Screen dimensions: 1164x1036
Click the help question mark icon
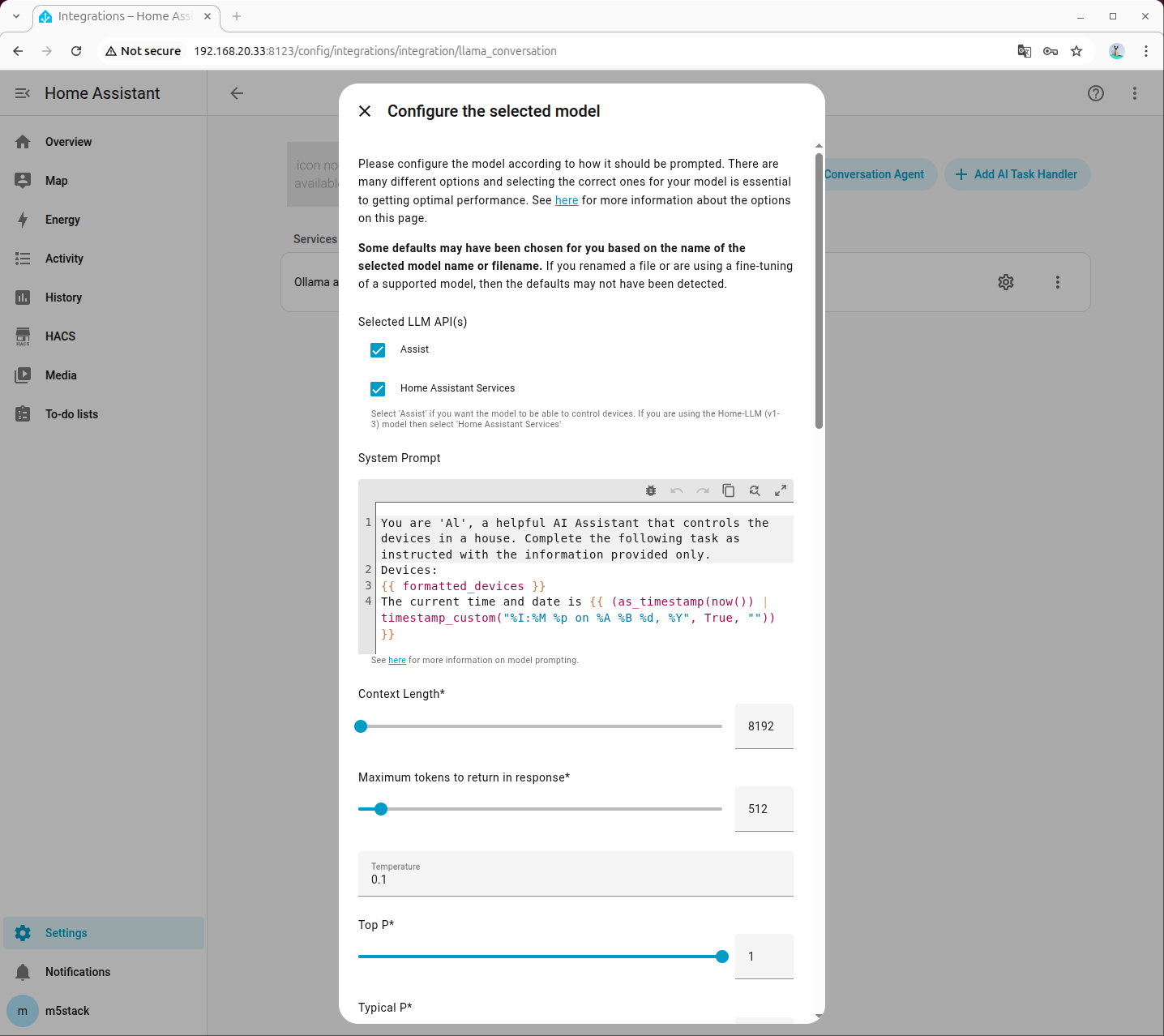(1096, 93)
